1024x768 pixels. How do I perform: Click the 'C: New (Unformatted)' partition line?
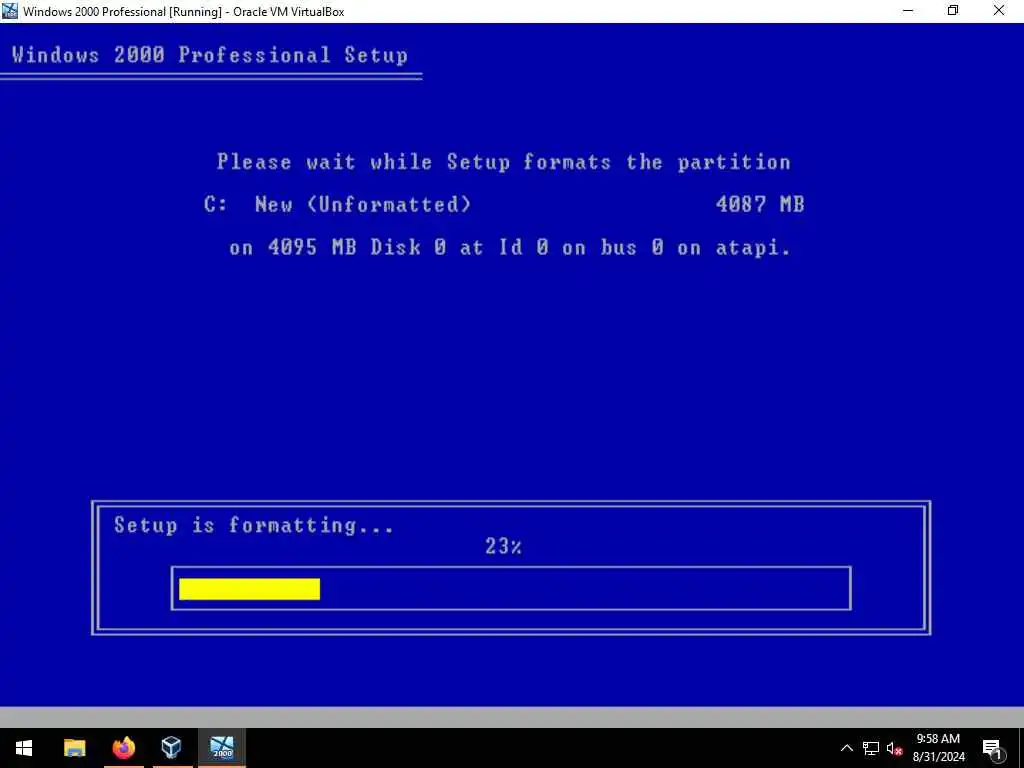click(337, 204)
